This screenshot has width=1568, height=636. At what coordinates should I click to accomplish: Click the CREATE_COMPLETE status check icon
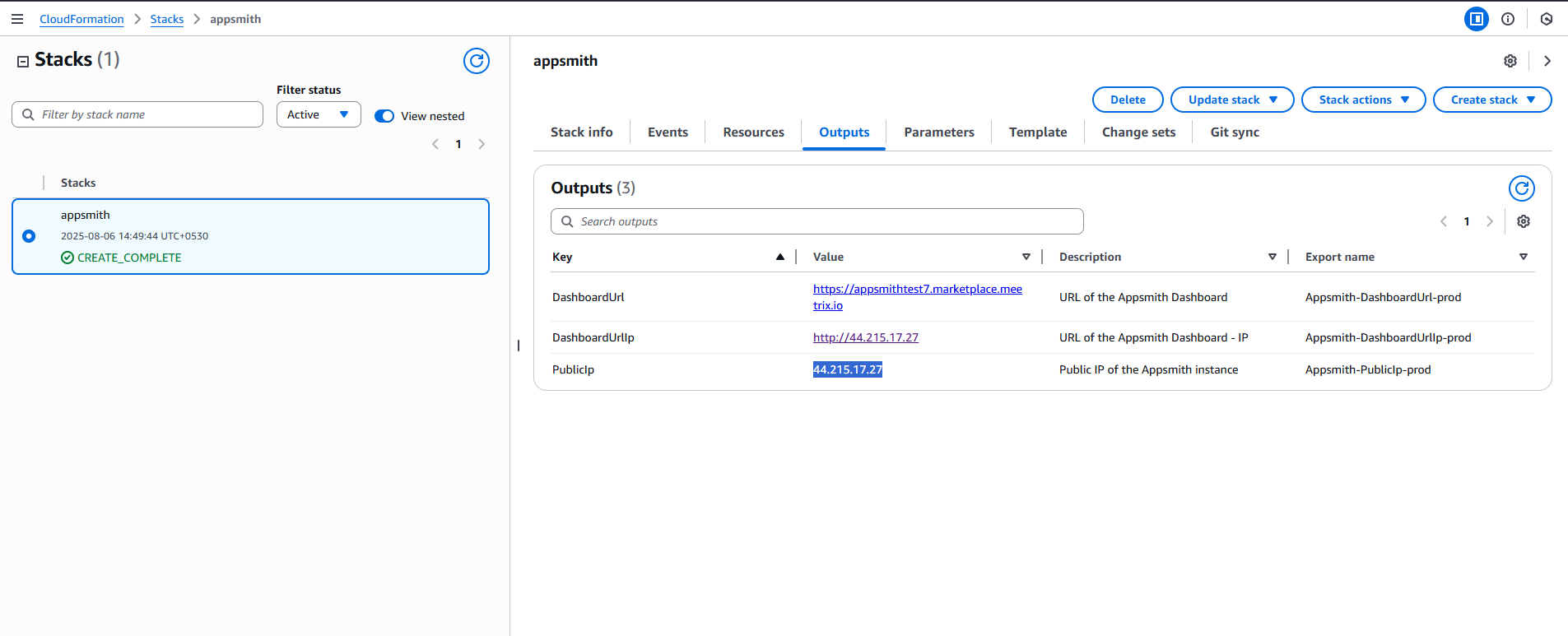pos(67,258)
